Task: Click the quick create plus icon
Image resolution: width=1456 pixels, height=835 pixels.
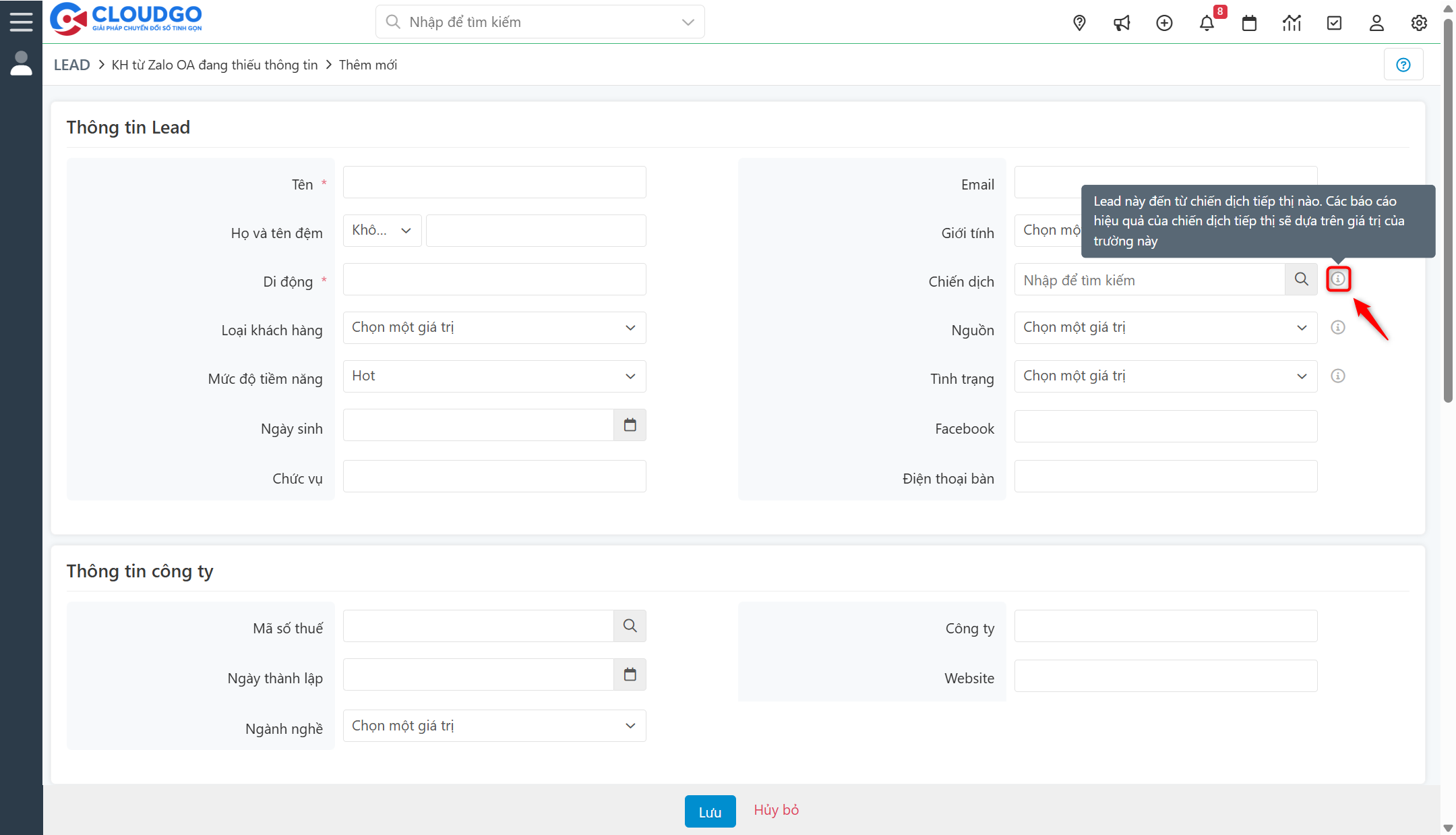Action: [1164, 23]
